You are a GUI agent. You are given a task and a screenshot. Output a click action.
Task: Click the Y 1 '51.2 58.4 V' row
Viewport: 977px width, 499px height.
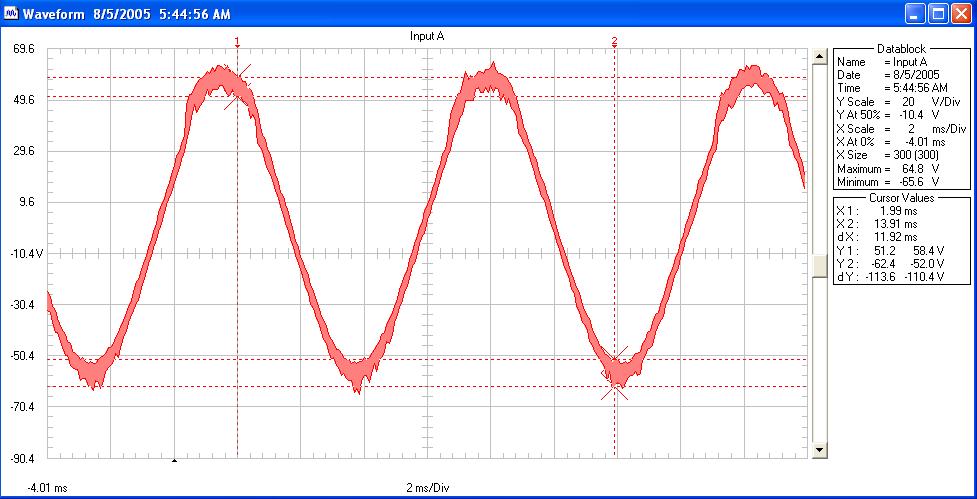coord(890,250)
